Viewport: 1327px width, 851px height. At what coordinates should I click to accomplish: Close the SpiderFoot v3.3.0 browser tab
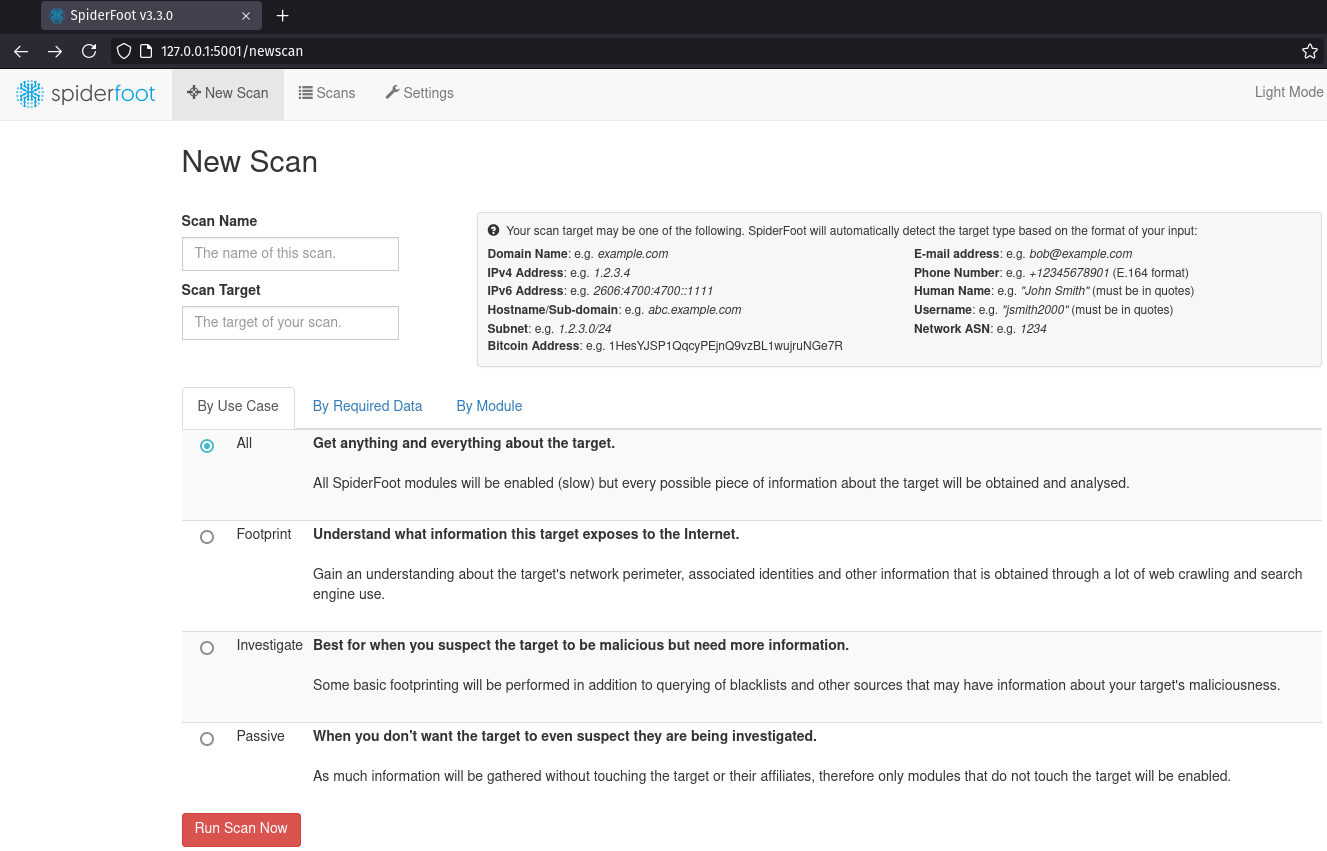[244, 16]
